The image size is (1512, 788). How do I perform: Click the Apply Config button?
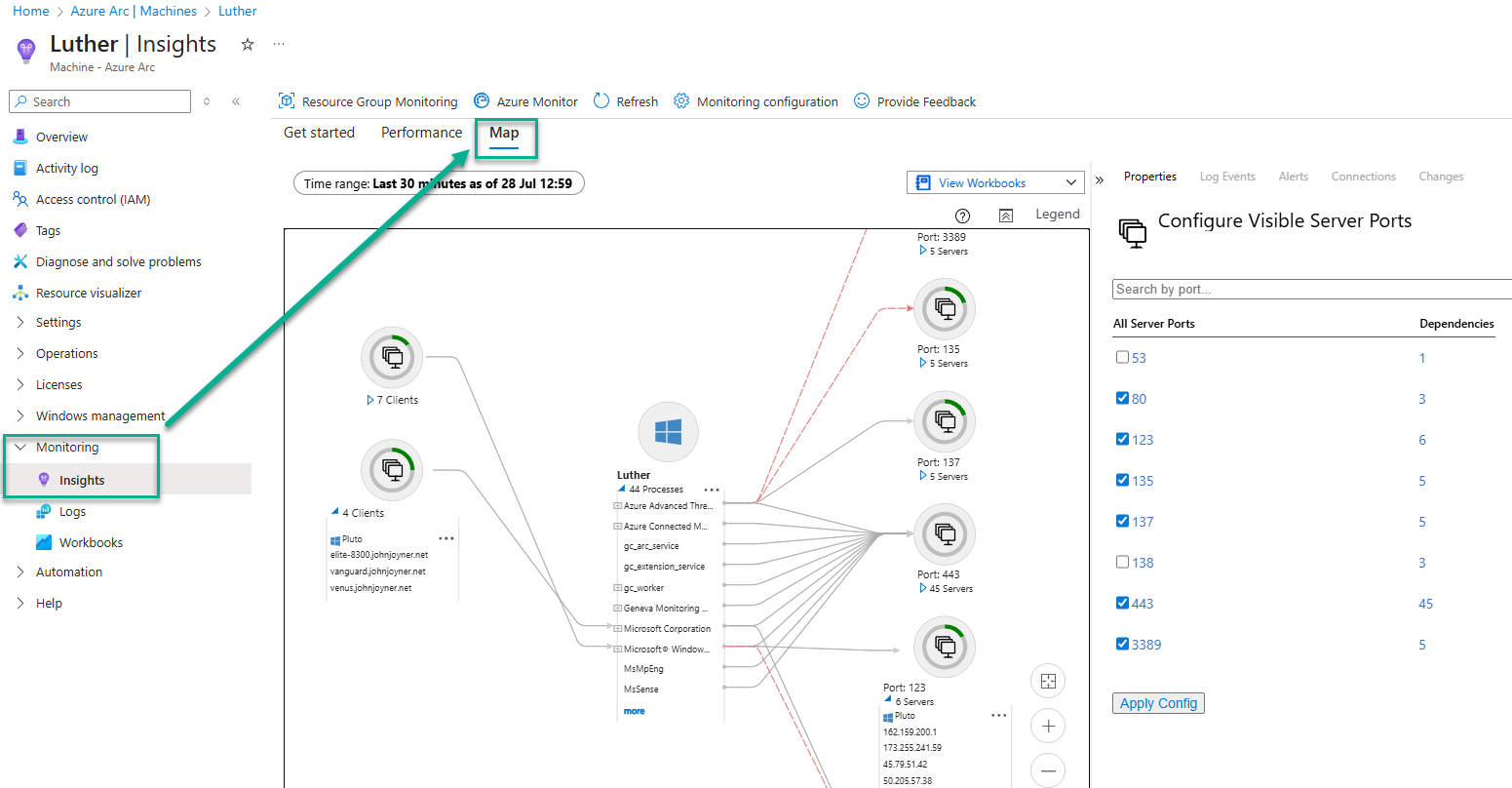point(1158,703)
